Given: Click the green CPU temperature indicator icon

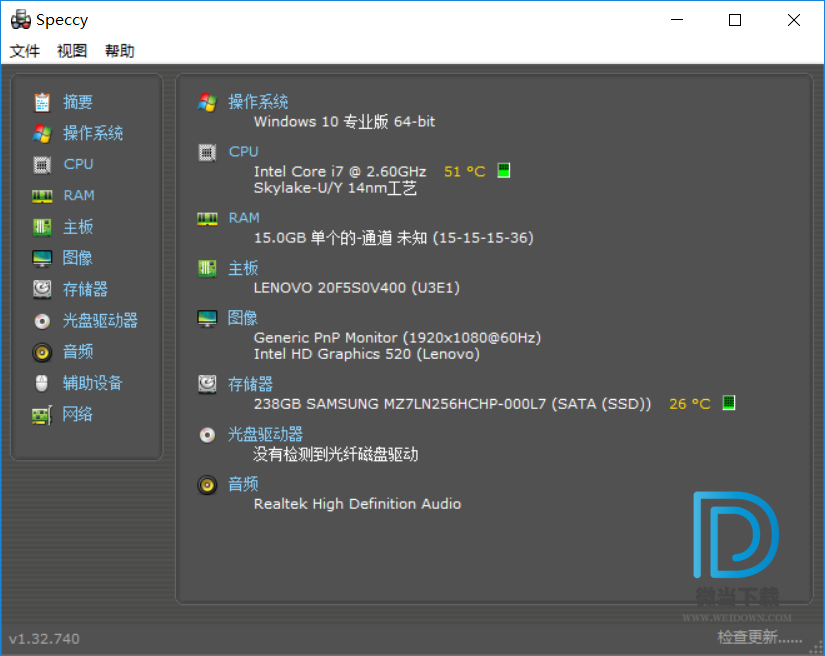Looking at the screenshot, I should [504, 170].
